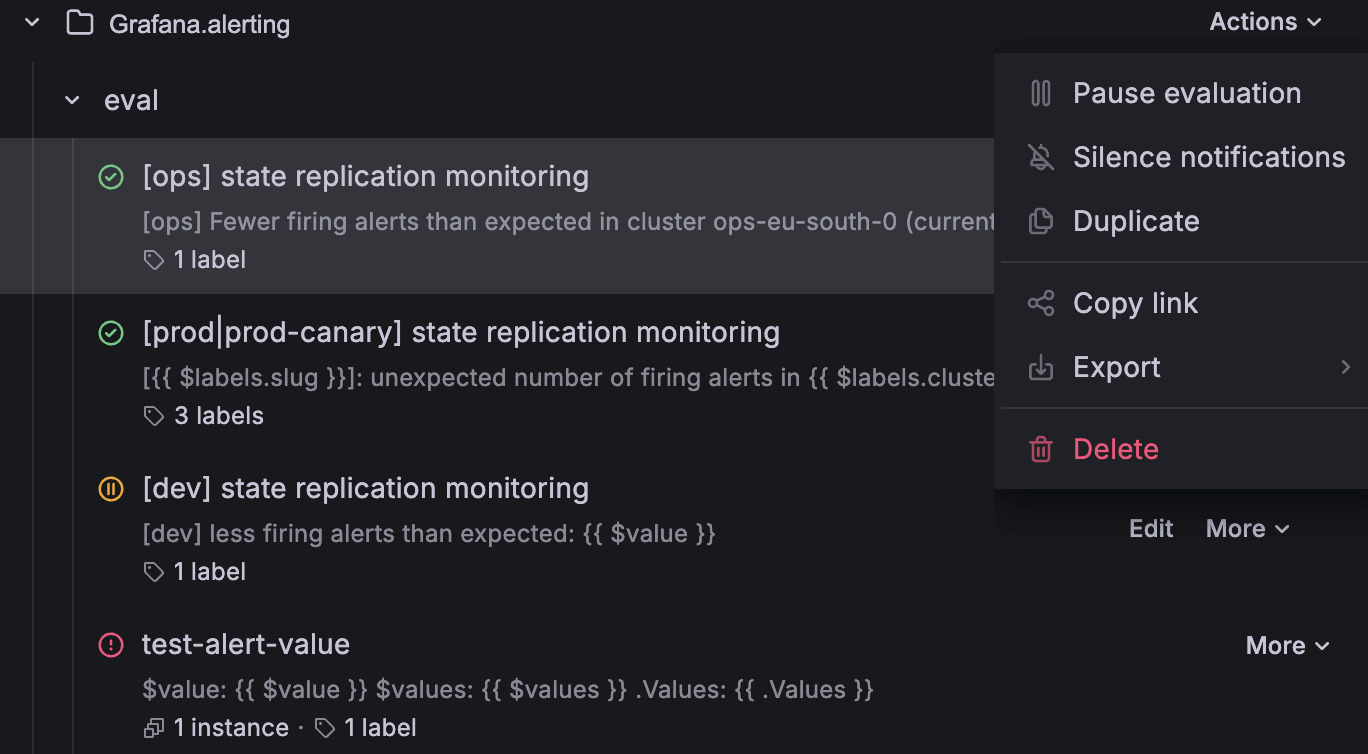Collapse the Grafana.alerting folder
This screenshot has width=1368, height=754.
(30, 20)
